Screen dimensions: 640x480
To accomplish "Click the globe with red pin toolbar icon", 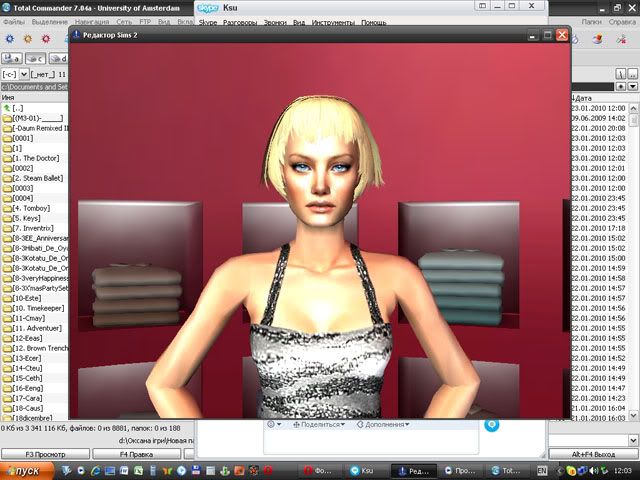I will click(598, 39).
